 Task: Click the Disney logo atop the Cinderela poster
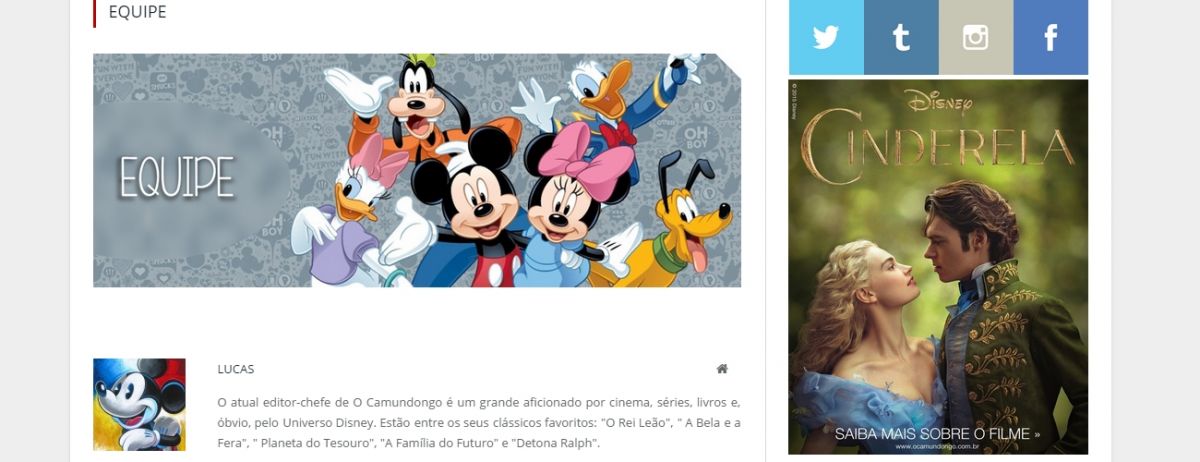pos(938,100)
